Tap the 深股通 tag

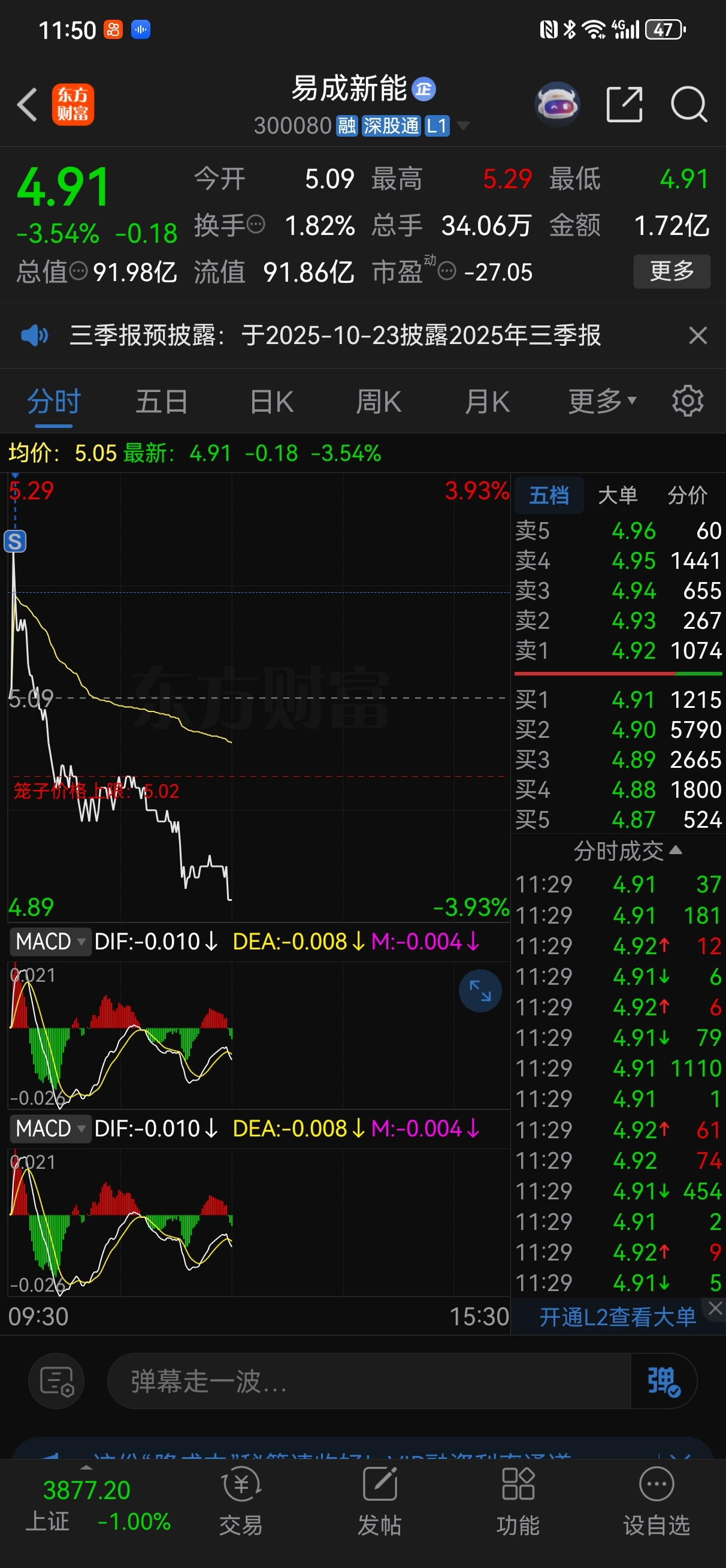coord(391,126)
